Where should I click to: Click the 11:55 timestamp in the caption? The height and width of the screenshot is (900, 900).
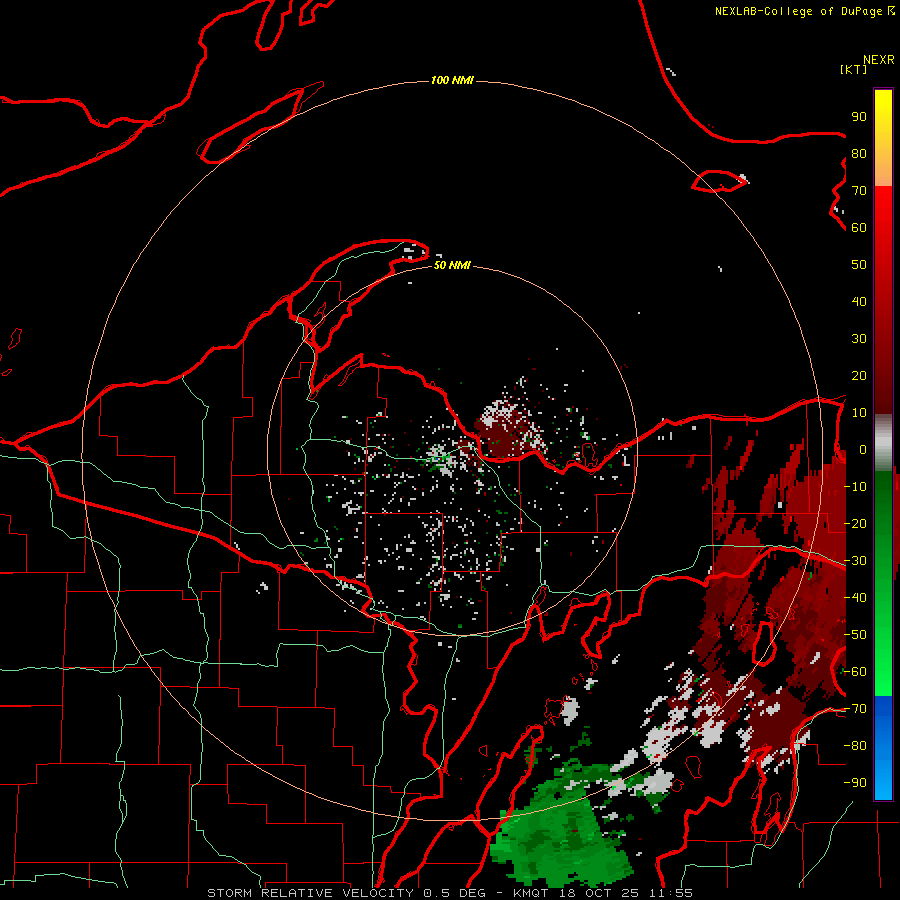pyautogui.click(x=671, y=893)
